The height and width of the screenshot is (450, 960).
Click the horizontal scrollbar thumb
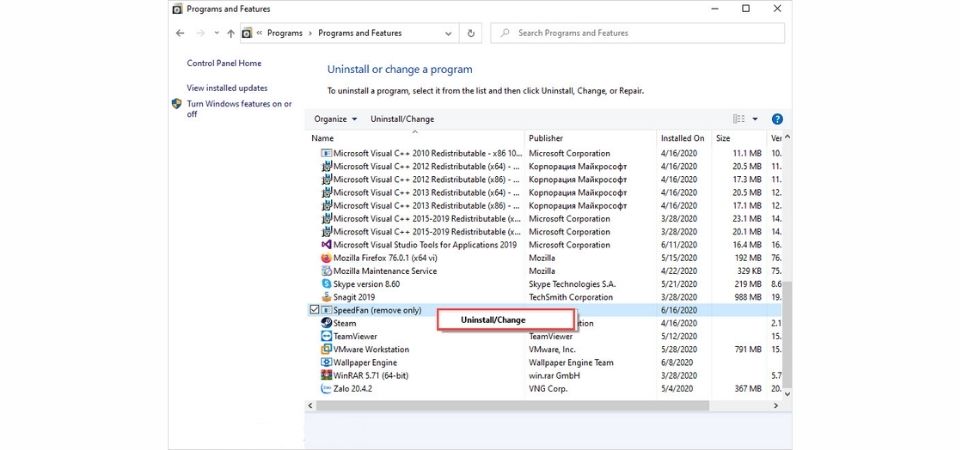coord(512,406)
